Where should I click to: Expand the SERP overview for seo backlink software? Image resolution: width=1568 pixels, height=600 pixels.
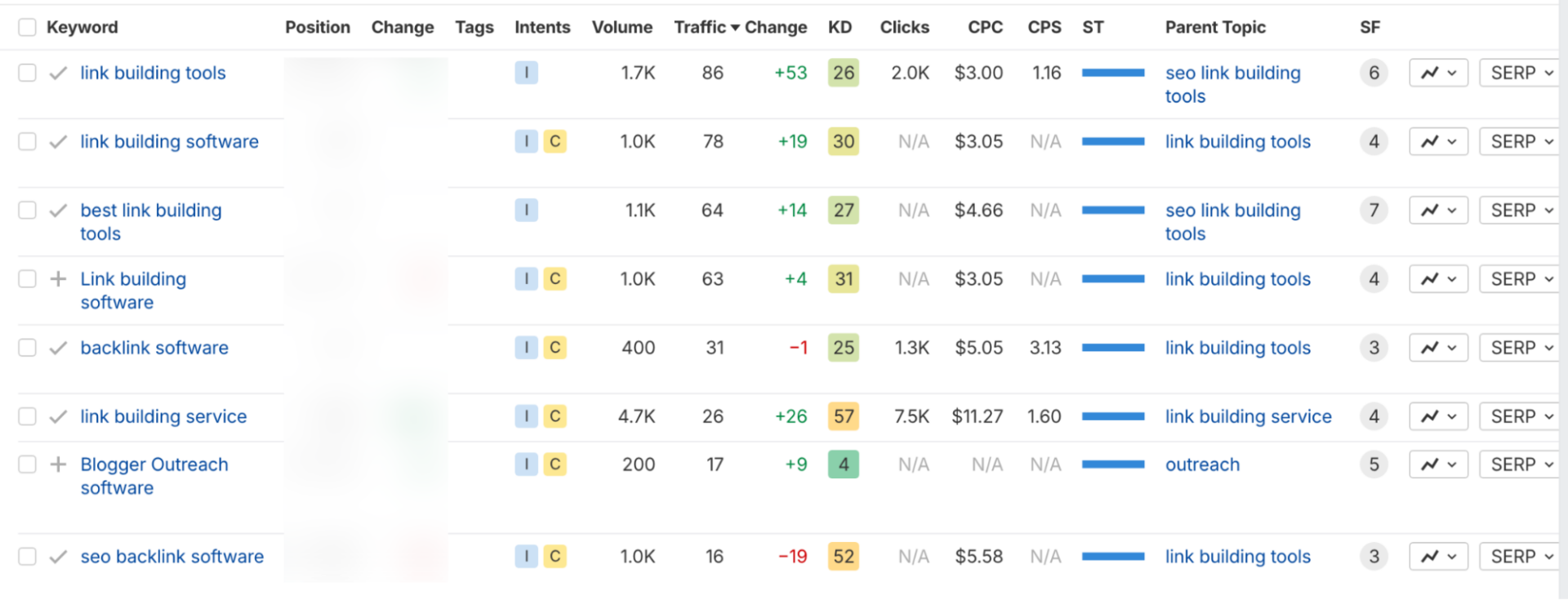(x=1517, y=556)
